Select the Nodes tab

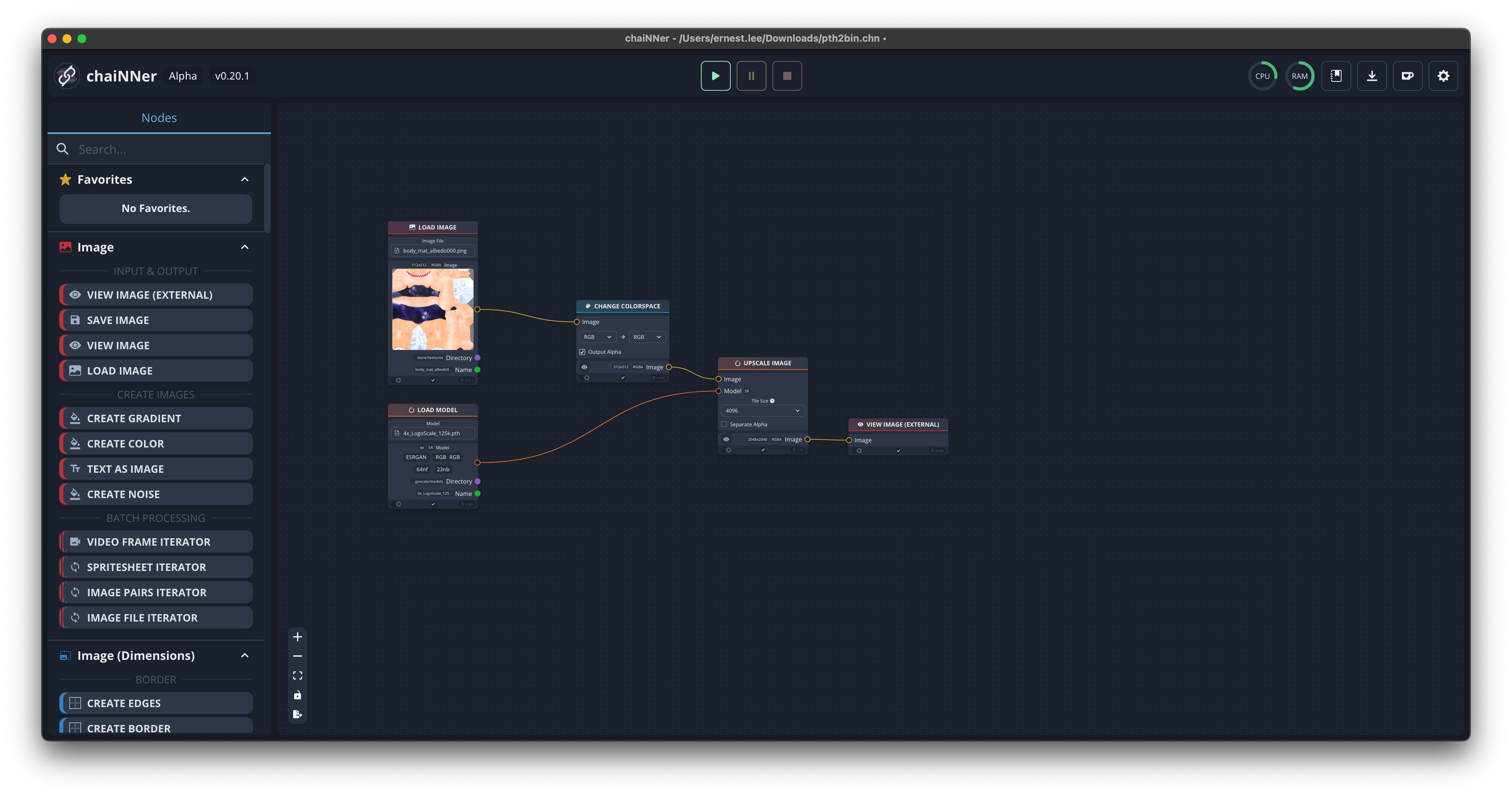[159, 118]
